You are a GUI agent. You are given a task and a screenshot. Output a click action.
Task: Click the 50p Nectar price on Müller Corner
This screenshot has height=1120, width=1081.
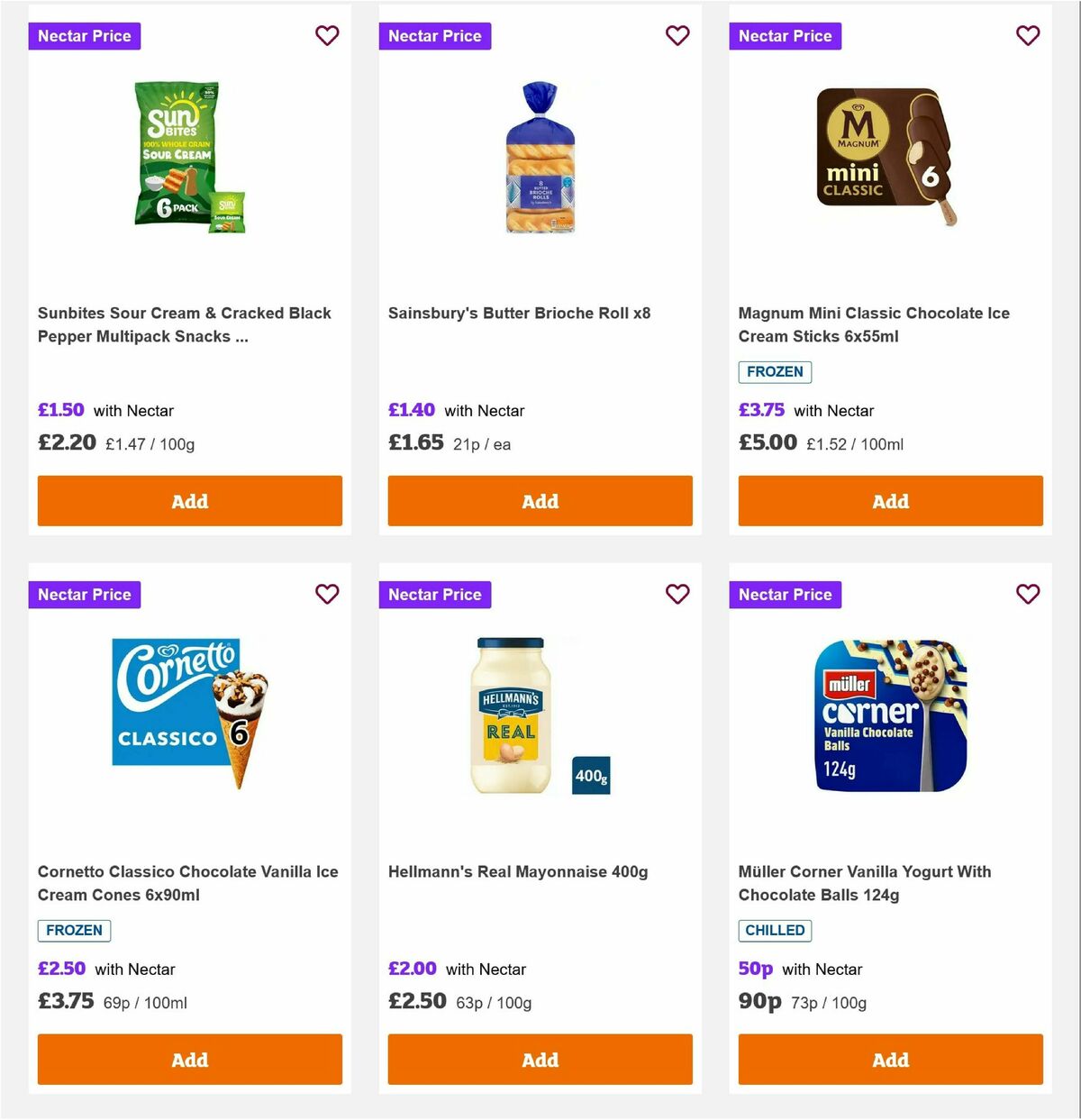tap(754, 969)
